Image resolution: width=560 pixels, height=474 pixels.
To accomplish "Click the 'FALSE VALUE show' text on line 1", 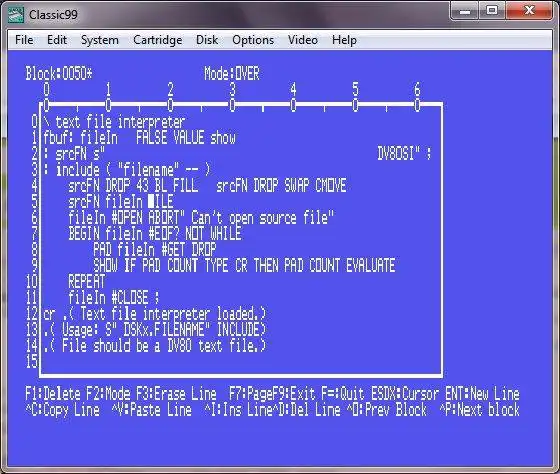I will click(186, 138).
